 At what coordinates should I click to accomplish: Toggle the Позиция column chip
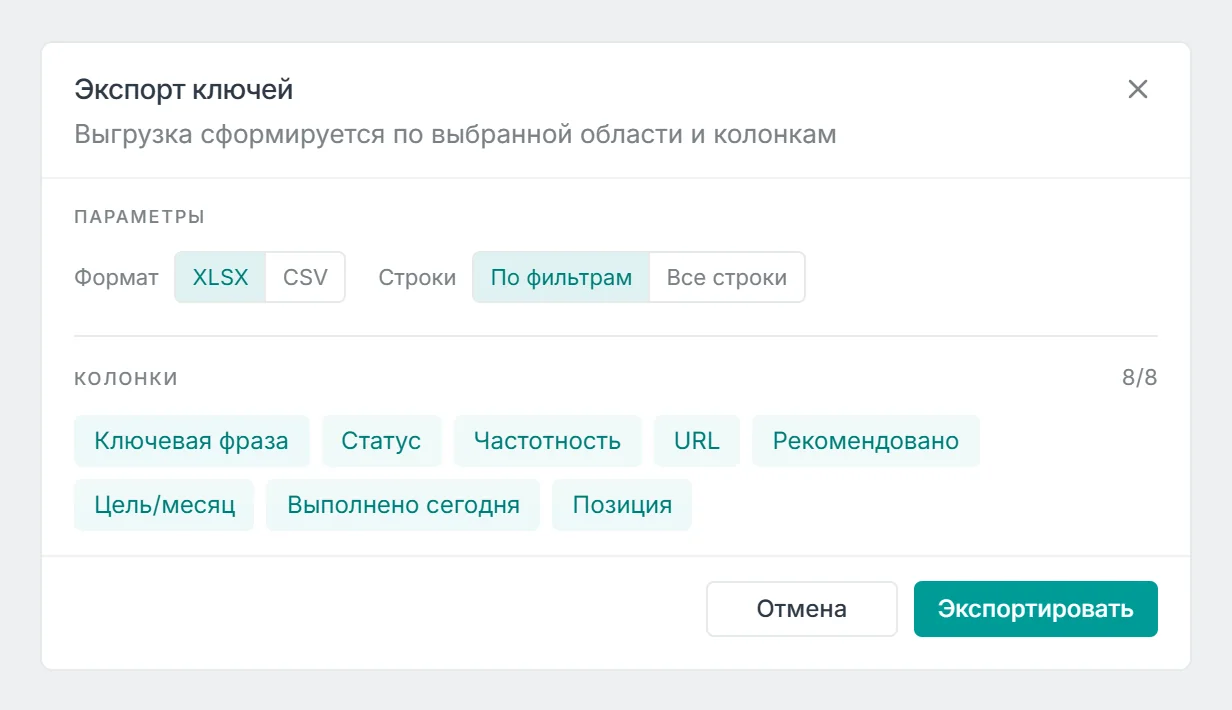622,505
